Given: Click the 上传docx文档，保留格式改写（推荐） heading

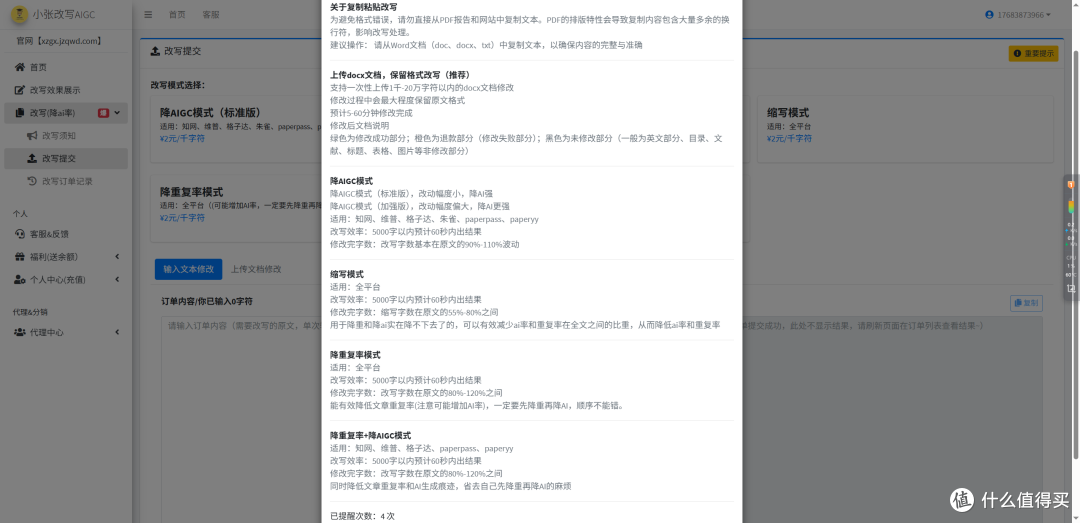Looking at the screenshot, I should pos(400,74).
